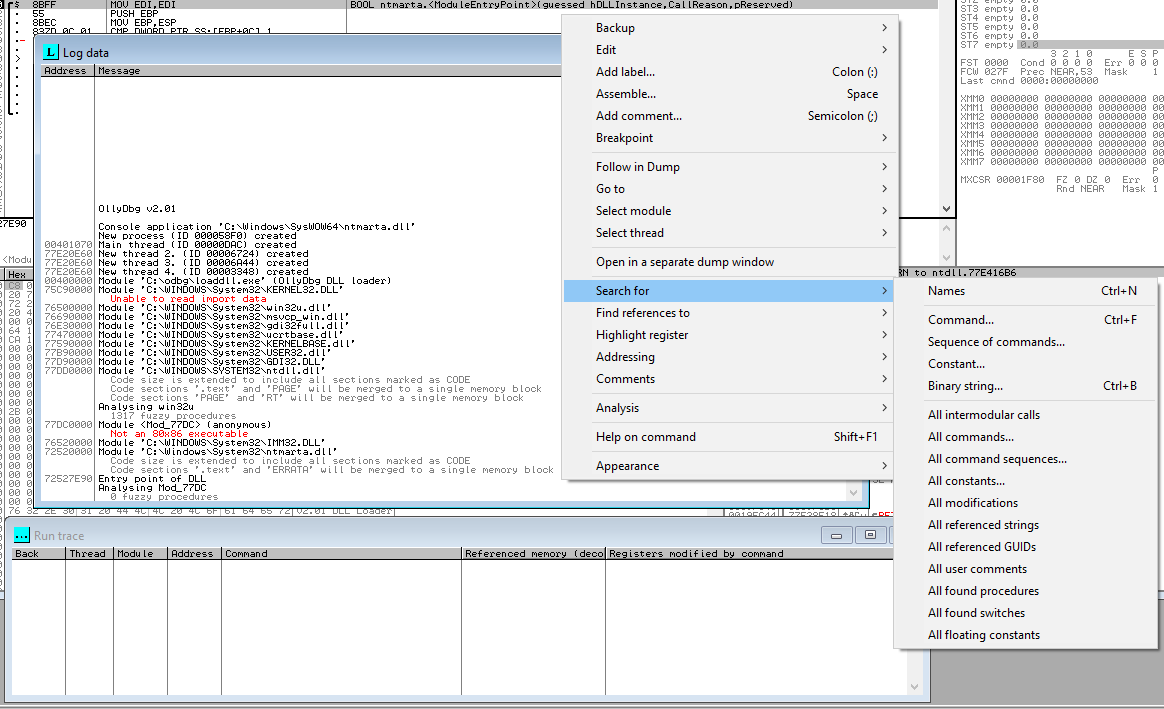
Task: Click the Log data window L icon
Action: click(50, 52)
